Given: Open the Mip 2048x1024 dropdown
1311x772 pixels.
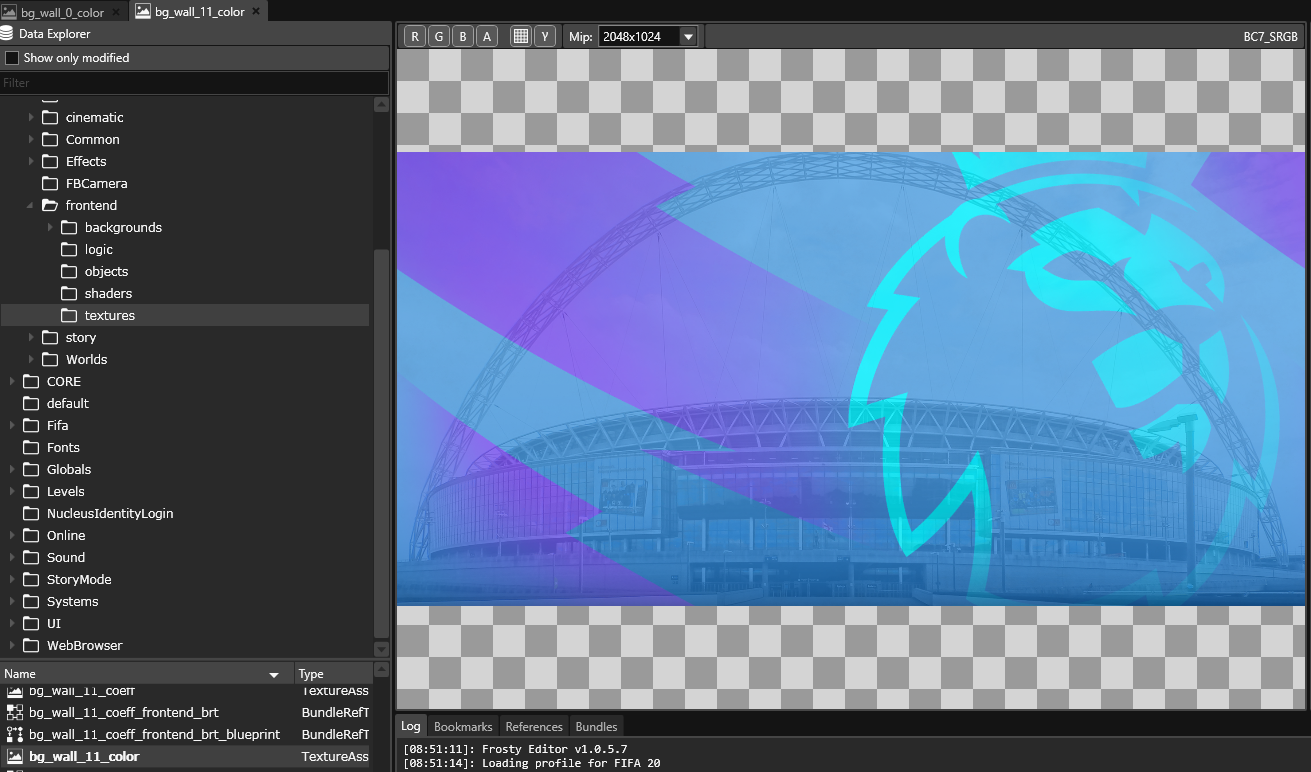Looking at the screenshot, I should pos(647,37).
